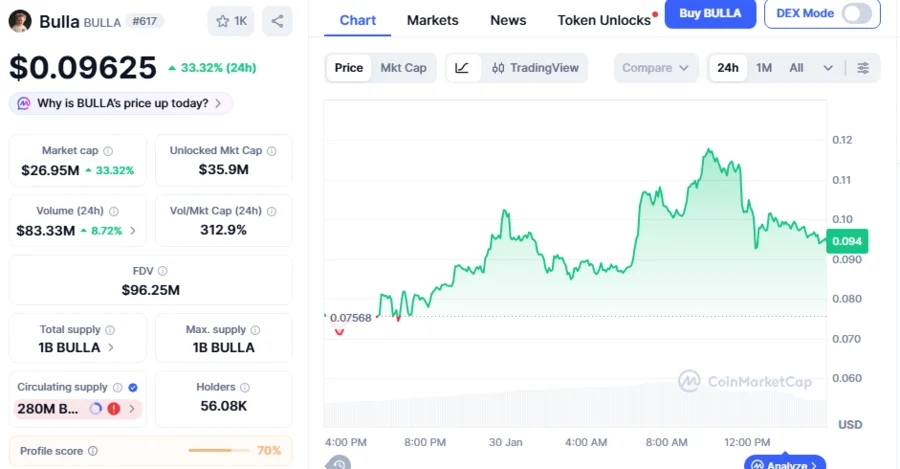Screen dimensions: 900x469
Task: Add Bulla to watchlist via star button
Action: tap(231, 21)
